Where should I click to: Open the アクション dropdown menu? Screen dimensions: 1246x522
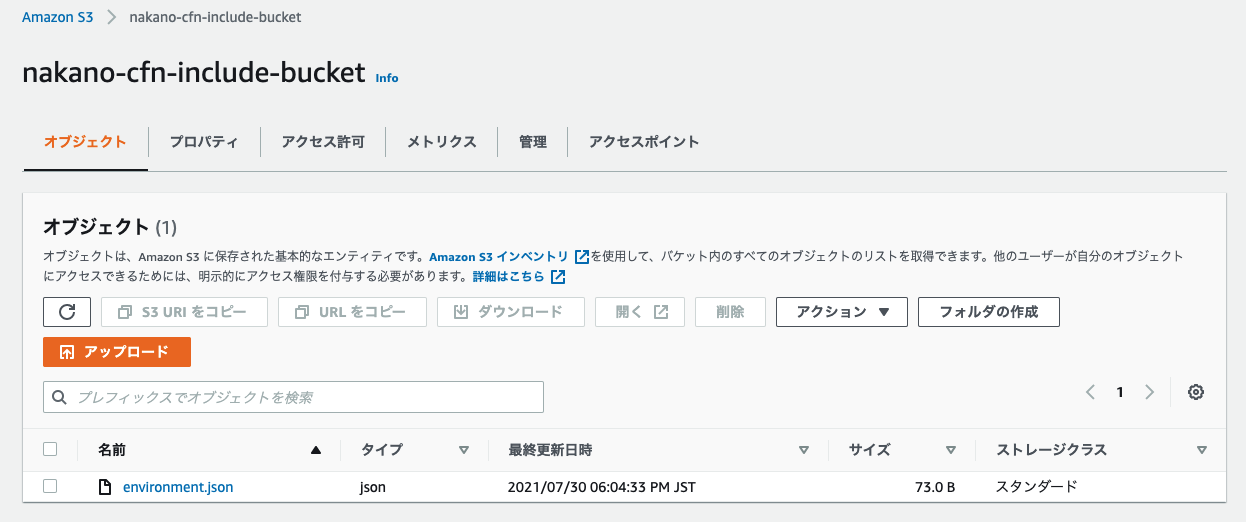[x=842, y=312]
